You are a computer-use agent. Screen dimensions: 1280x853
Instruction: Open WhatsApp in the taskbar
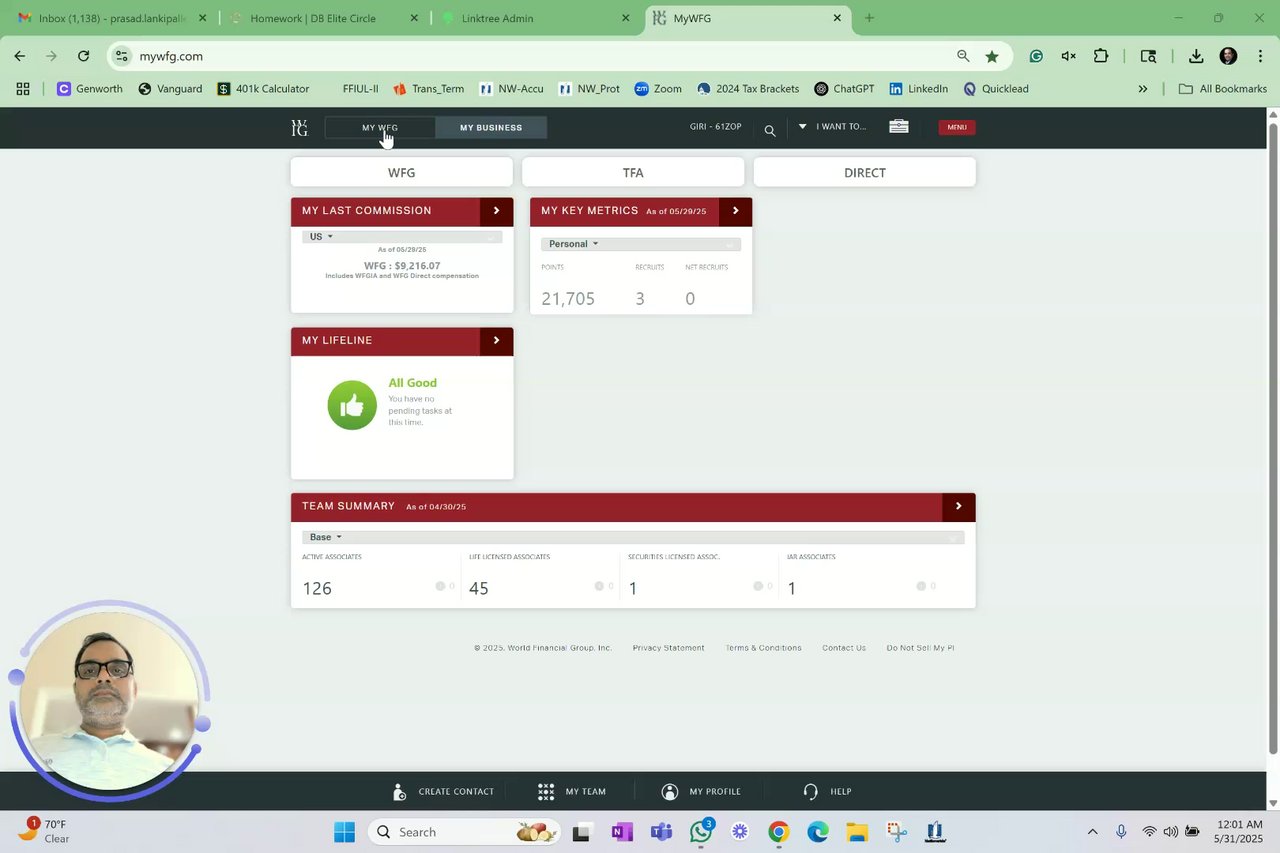pyautogui.click(x=701, y=832)
